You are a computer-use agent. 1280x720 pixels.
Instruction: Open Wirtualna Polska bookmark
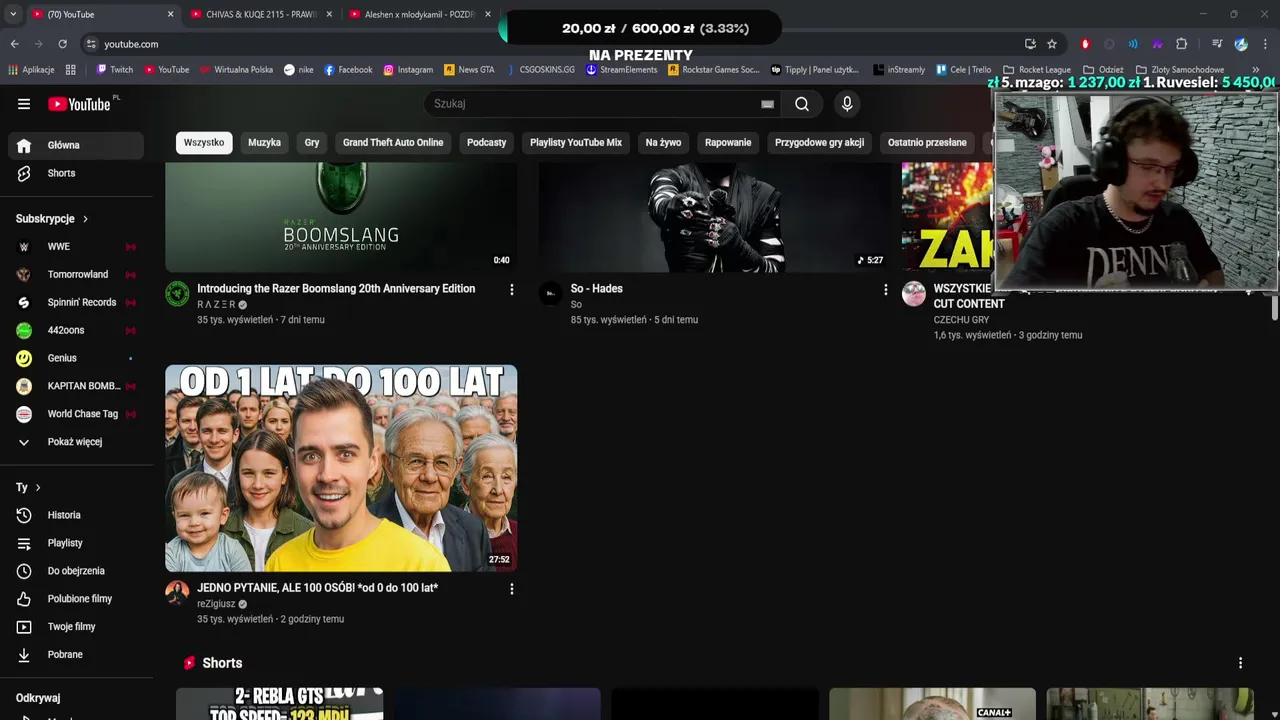(x=236, y=70)
